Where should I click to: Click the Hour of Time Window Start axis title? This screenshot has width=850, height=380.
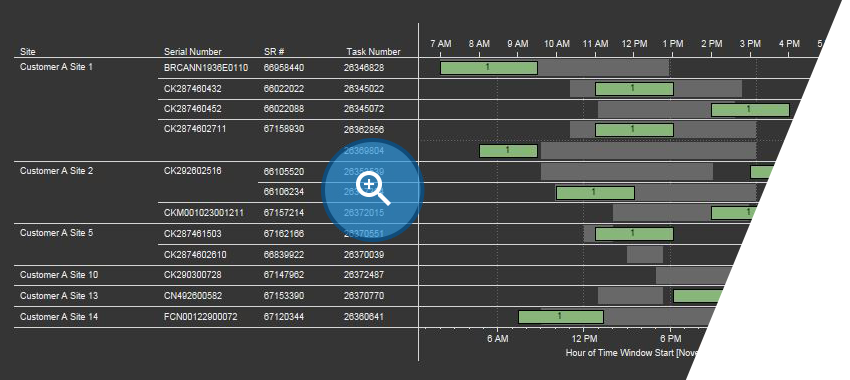pos(632,352)
